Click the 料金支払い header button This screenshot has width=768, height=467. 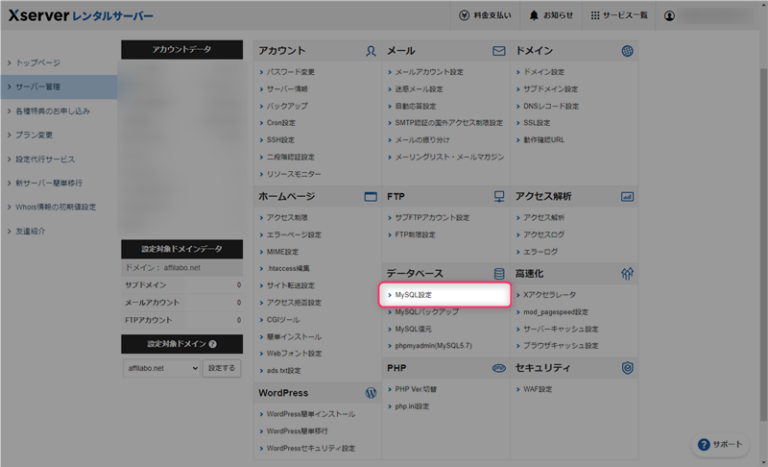point(488,16)
